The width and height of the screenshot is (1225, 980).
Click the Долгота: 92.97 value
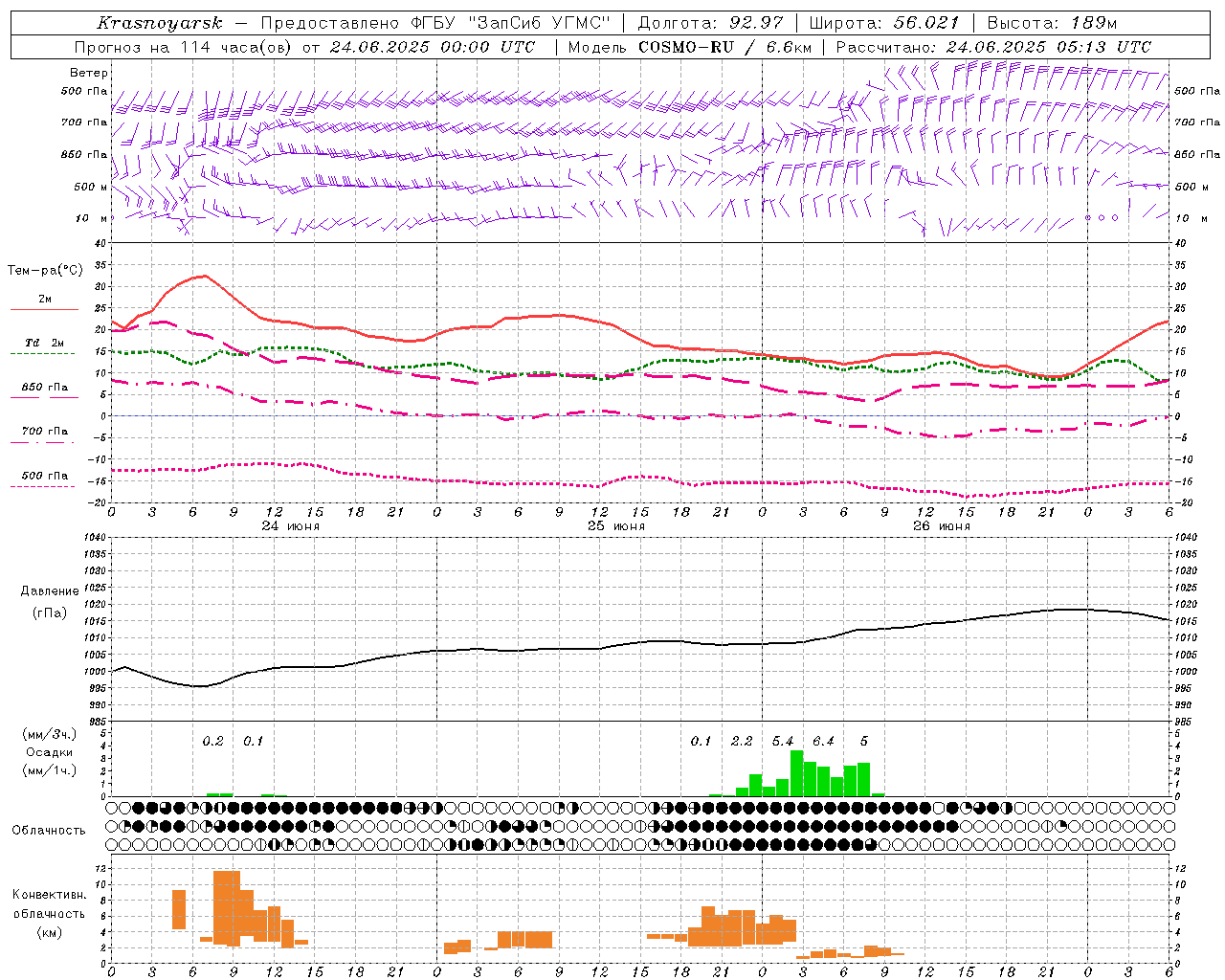coord(710,23)
